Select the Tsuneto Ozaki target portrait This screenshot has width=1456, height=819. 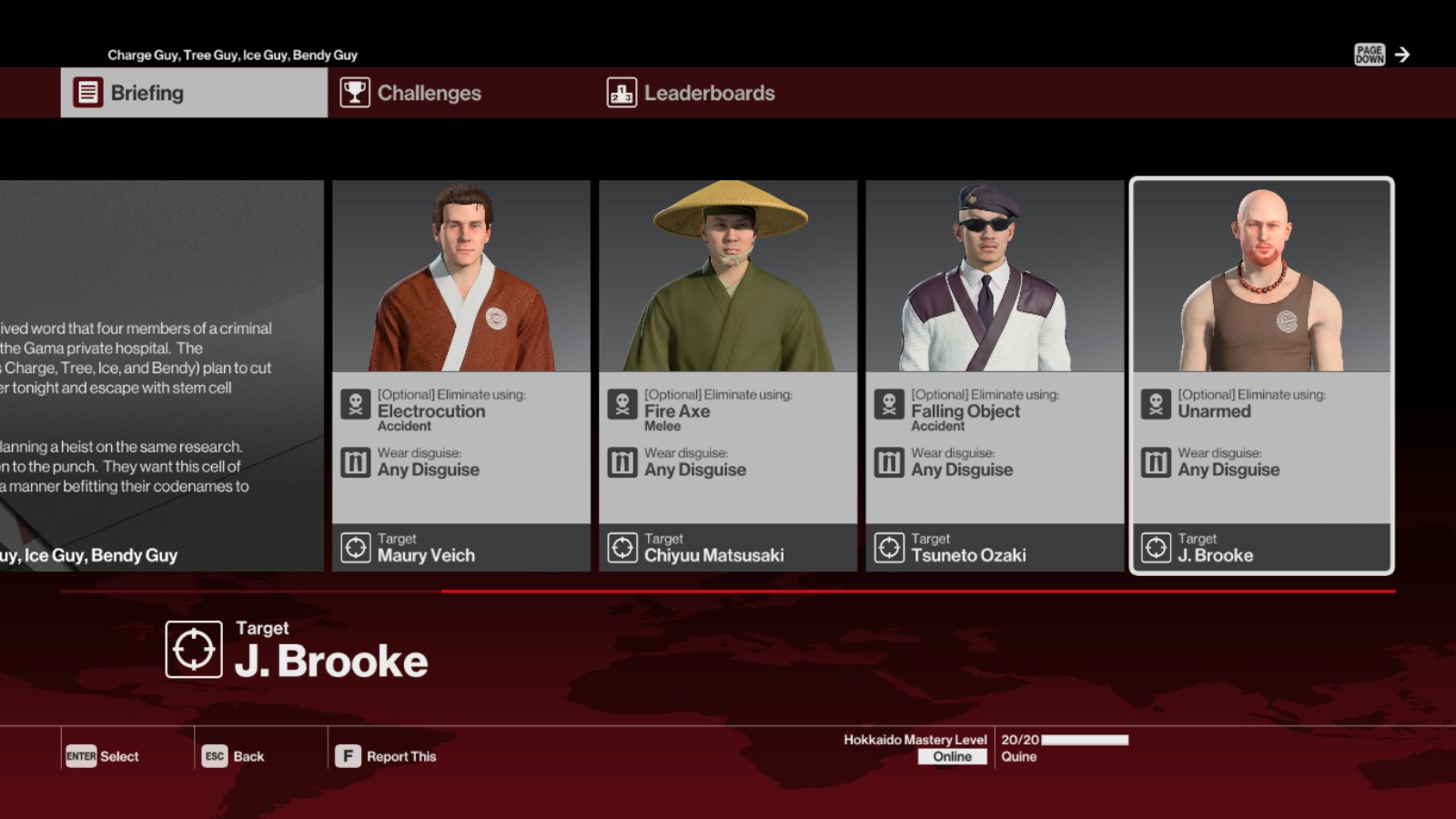click(995, 276)
